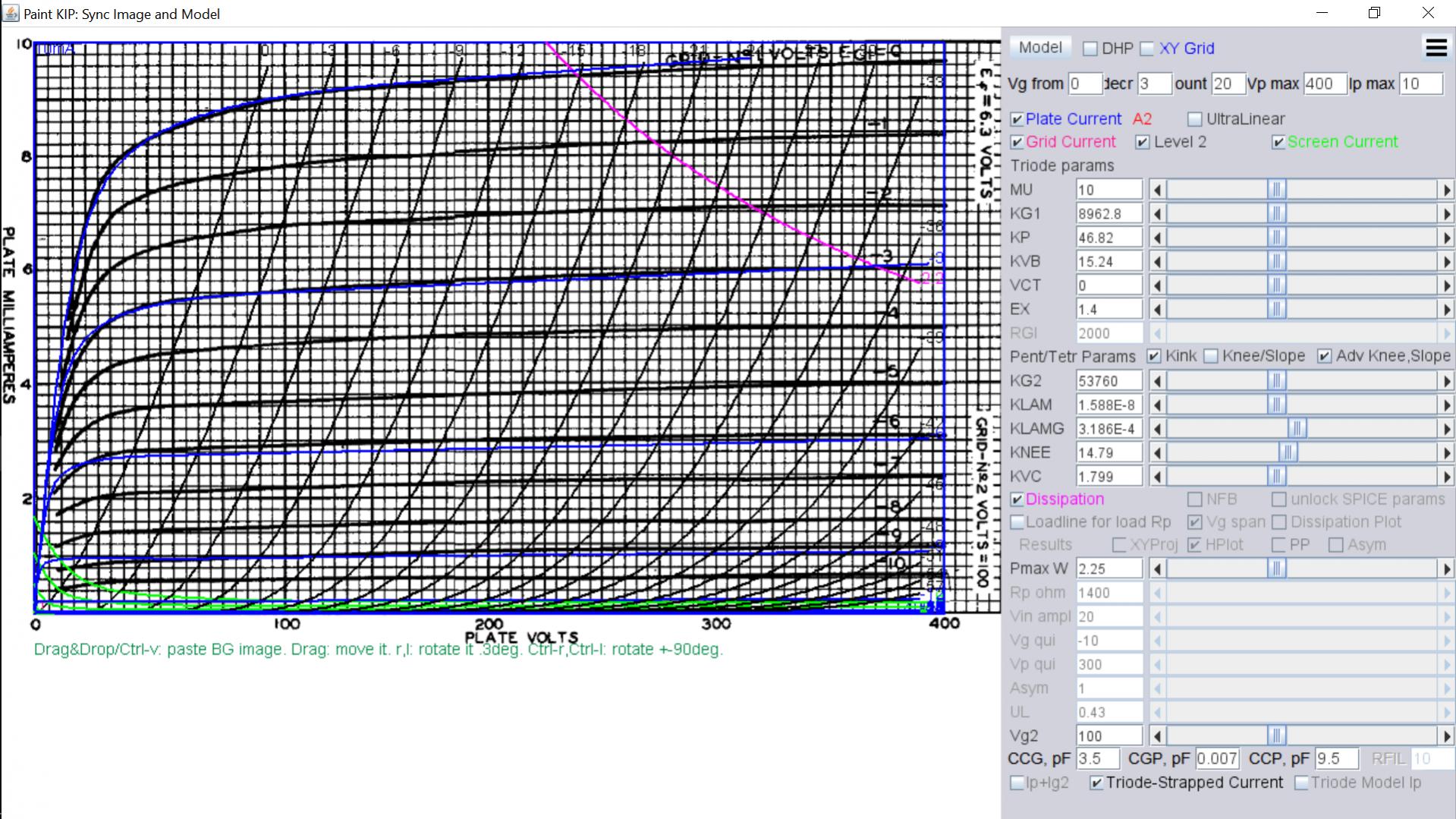Click the KNEE slider thumb
Viewport: 1456px width, 819px height.
1288,453
